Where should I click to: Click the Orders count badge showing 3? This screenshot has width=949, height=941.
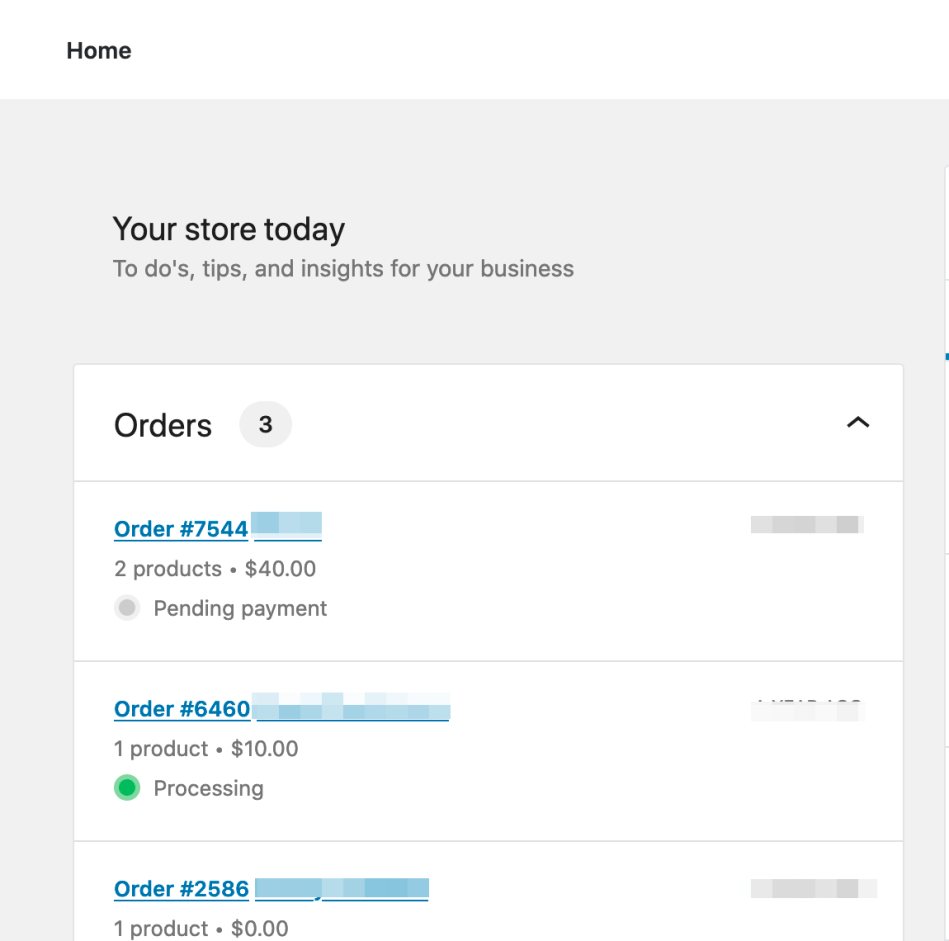(265, 424)
